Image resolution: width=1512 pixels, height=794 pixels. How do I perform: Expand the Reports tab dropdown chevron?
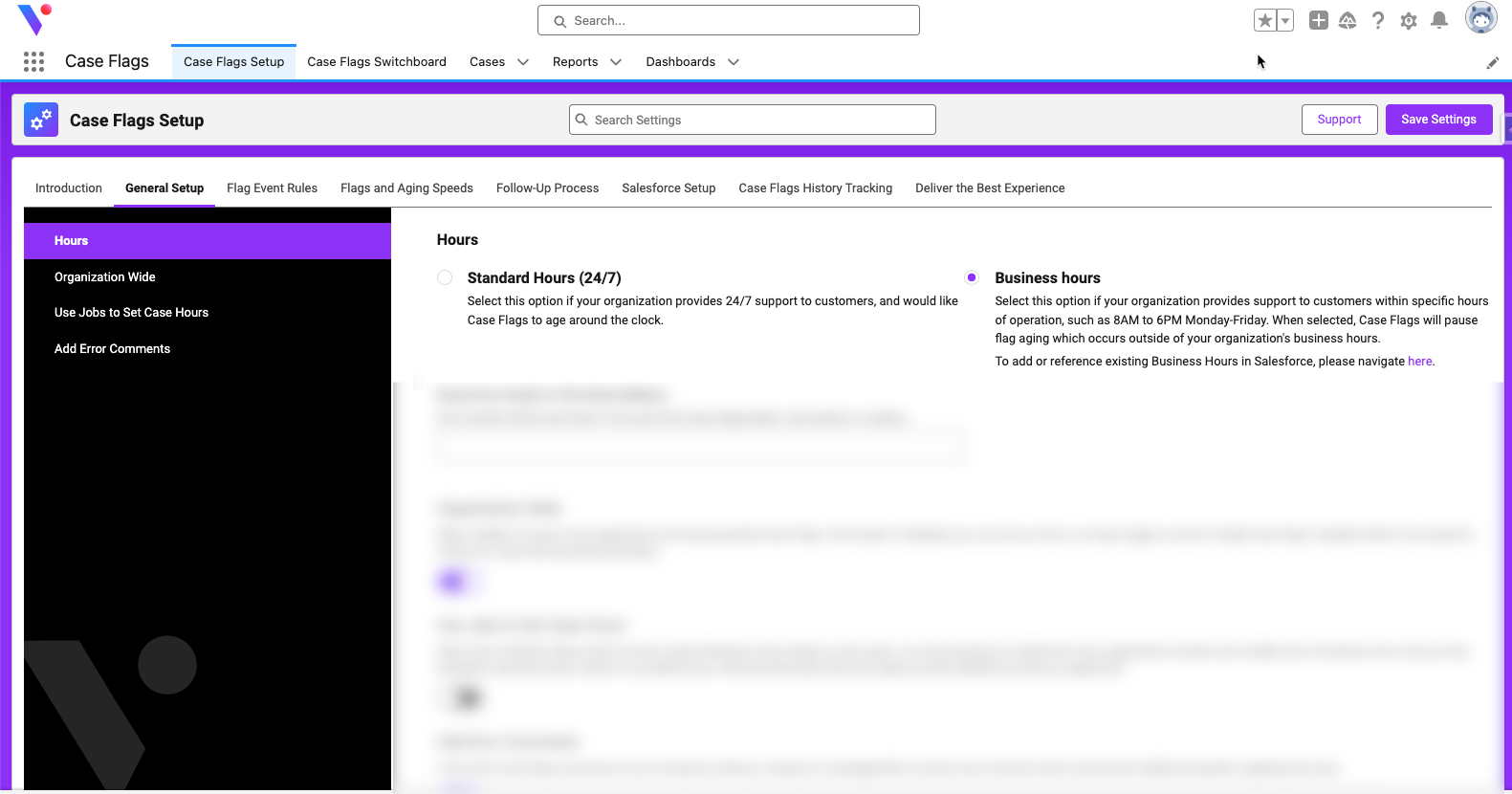[x=616, y=62]
